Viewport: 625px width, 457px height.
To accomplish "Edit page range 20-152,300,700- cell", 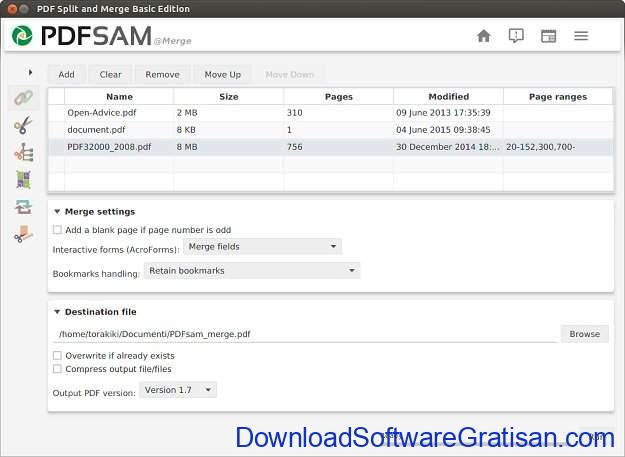I will click(x=558, y=147).
